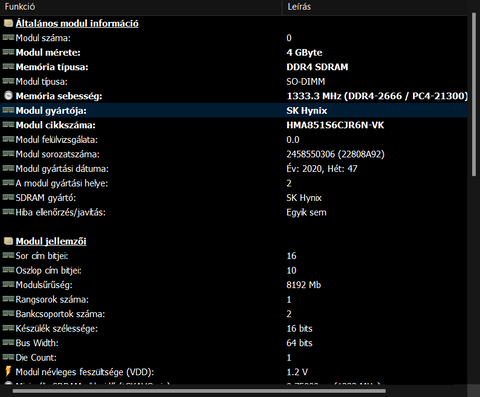The image size is (480, 397).
Task: Select the Modul száma row label
Action: tap(43, 38)
